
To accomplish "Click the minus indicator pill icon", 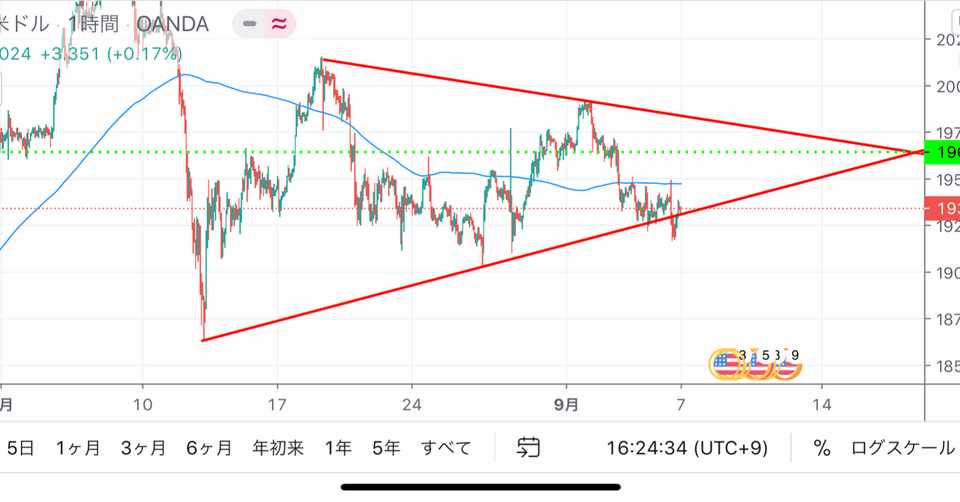I will tap(250, 24).
